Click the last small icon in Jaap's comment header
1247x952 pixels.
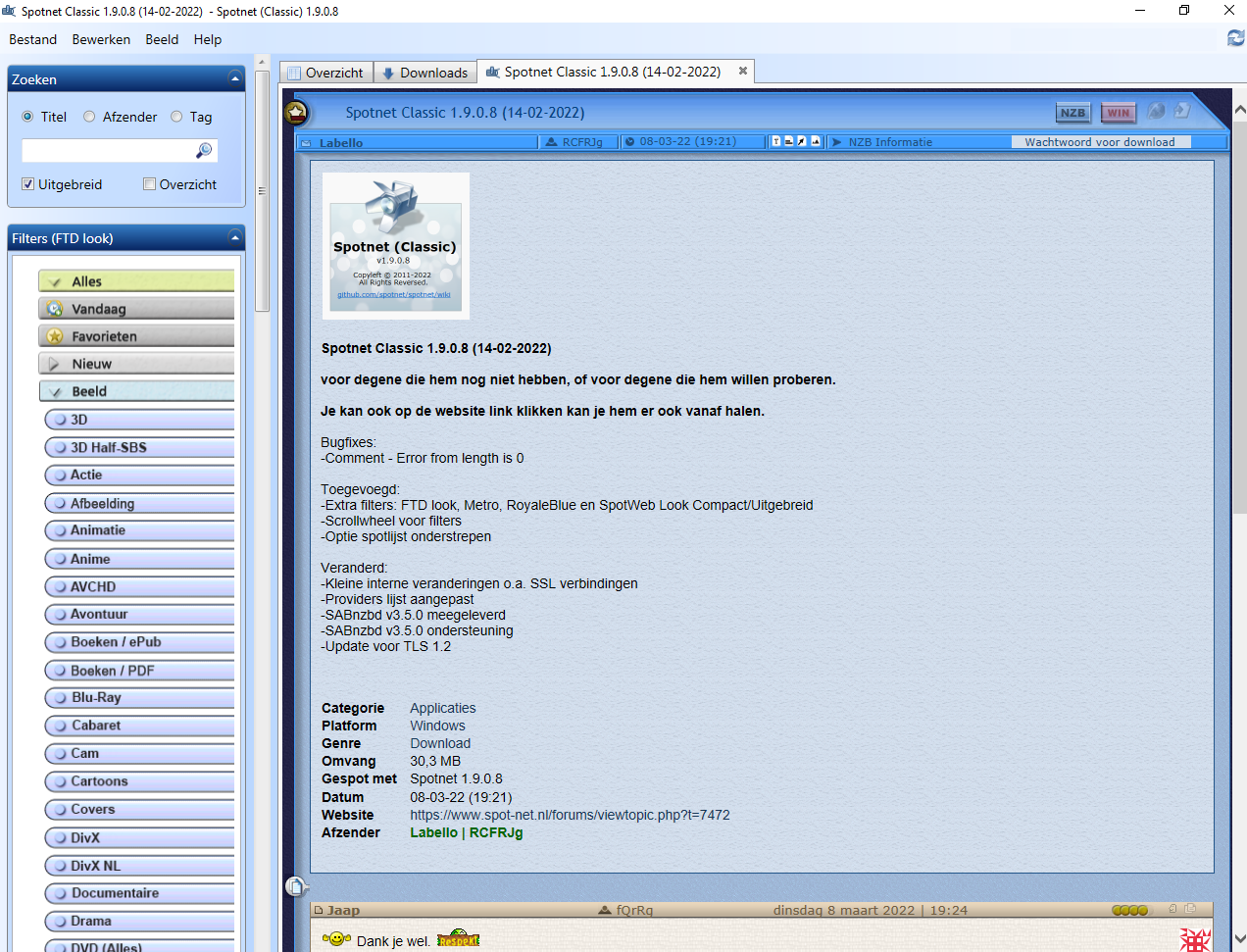coord(1191,909)
